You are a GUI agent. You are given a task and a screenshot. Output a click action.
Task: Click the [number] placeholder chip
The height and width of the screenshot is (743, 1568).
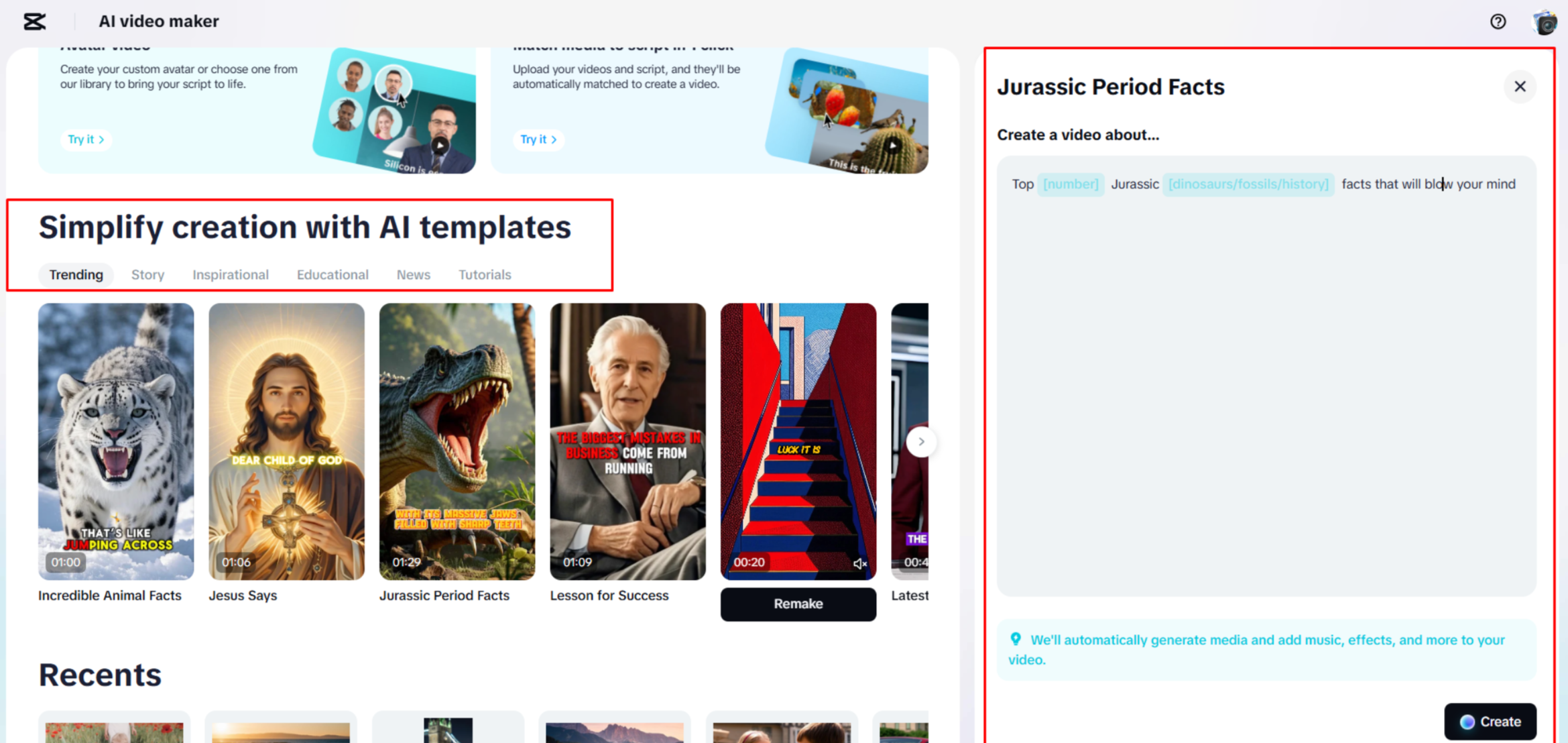pyautogui.click(x=1071, y=184)
